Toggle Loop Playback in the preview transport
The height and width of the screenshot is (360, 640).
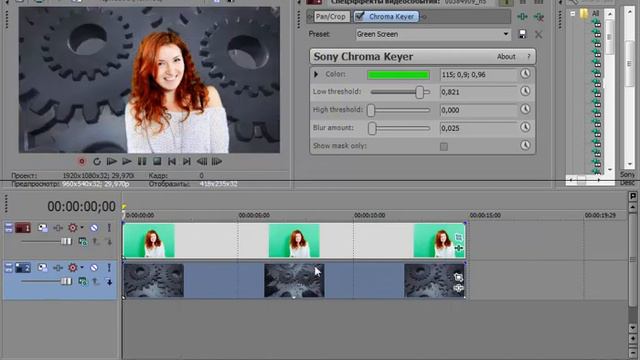[x=97, y=162]
